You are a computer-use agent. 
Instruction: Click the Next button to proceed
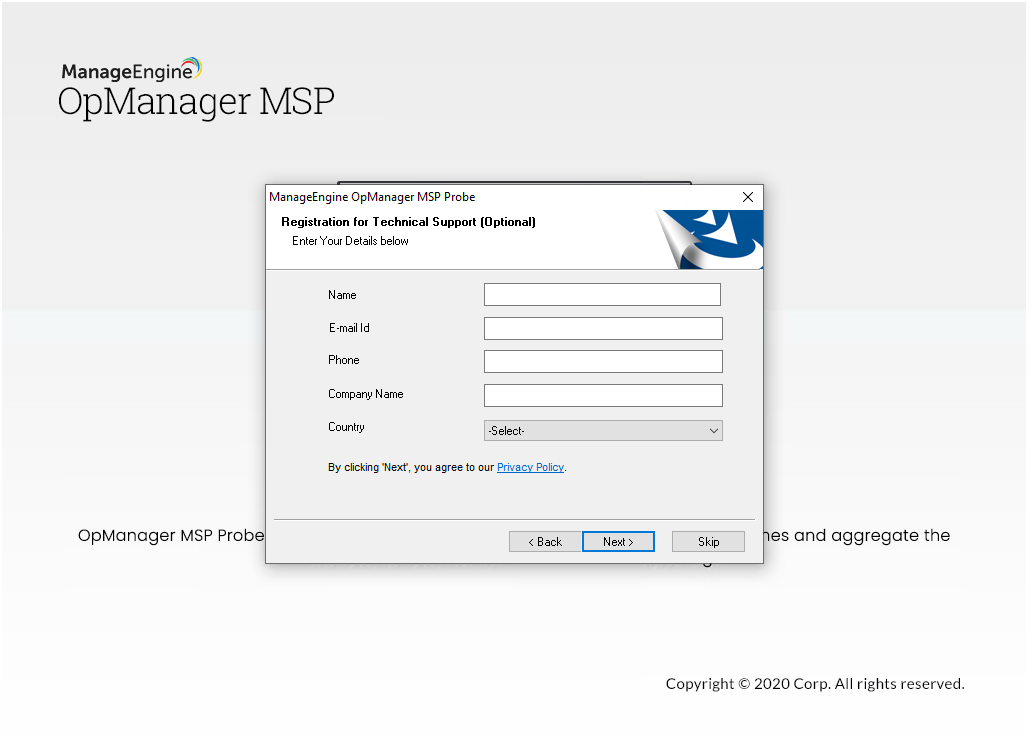coord(618,541)
